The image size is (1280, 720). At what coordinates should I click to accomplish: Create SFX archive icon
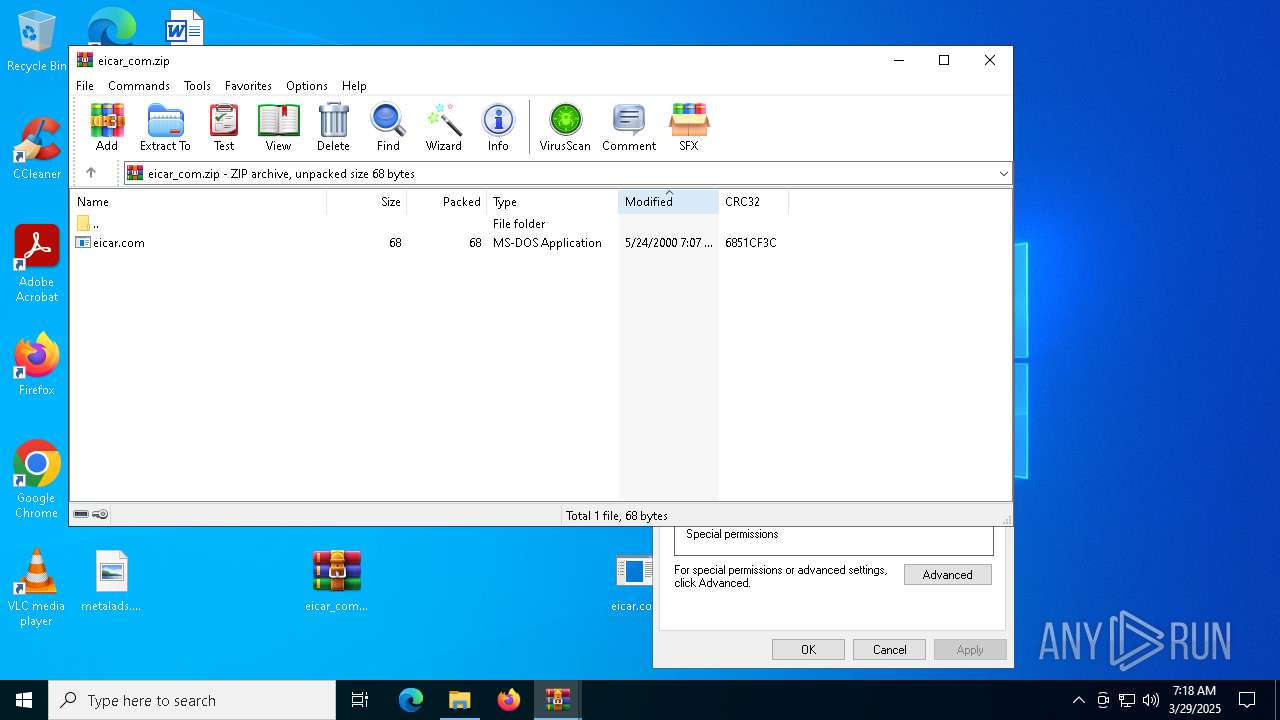click(x=689, y=127)
